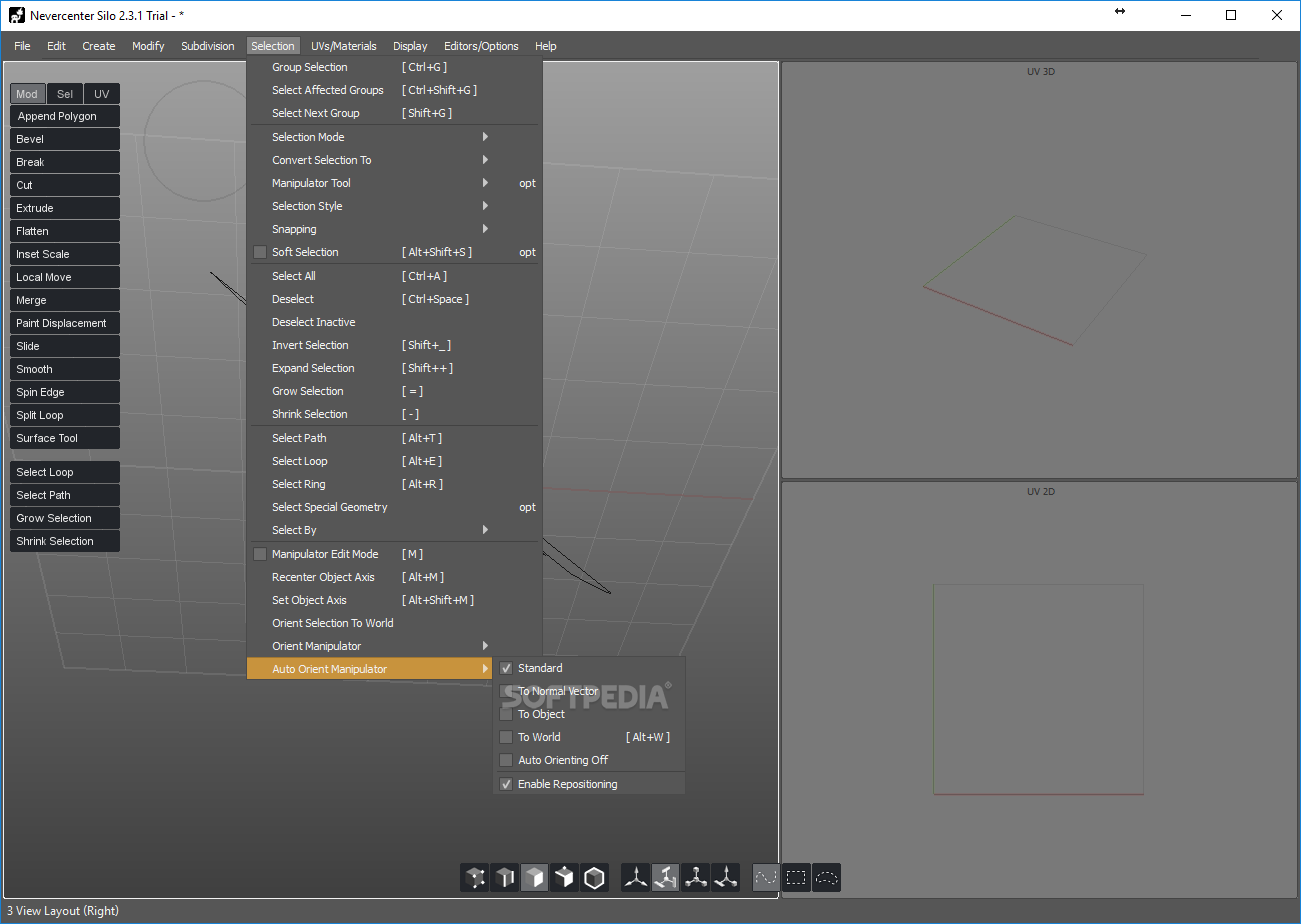Open the Edit menu
The height and width of the screenshot is (924, 1301).
(x=56, y=46)
